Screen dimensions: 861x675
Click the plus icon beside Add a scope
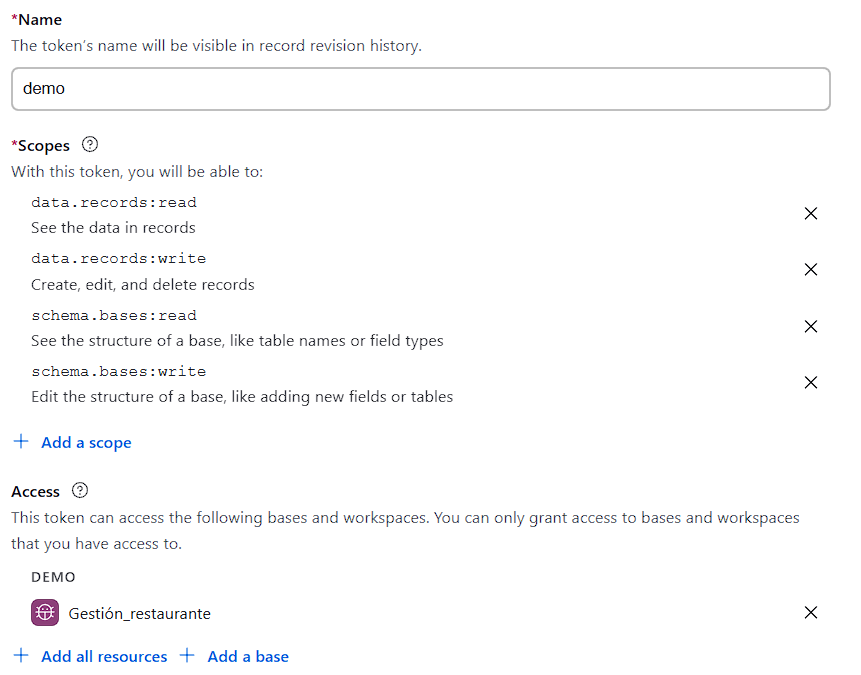(x=20, y=441)
